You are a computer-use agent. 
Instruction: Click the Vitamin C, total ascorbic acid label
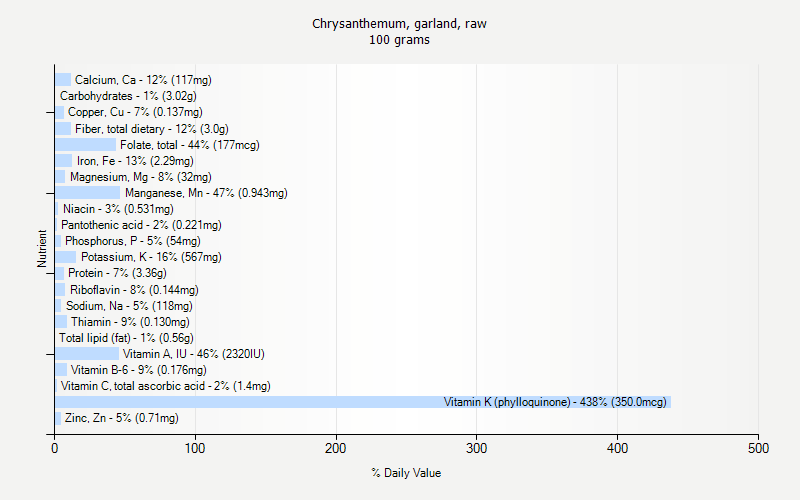coord(166,386)
